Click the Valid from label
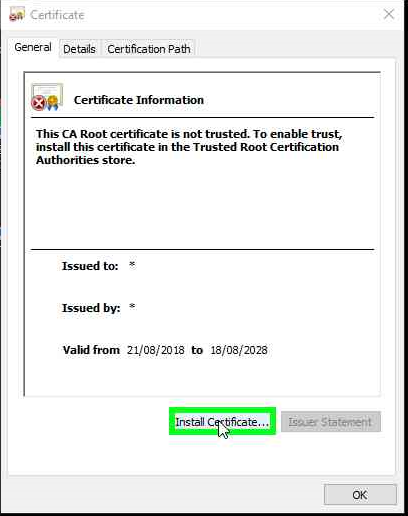The image size is (408, 516). (x=91, y=350)
